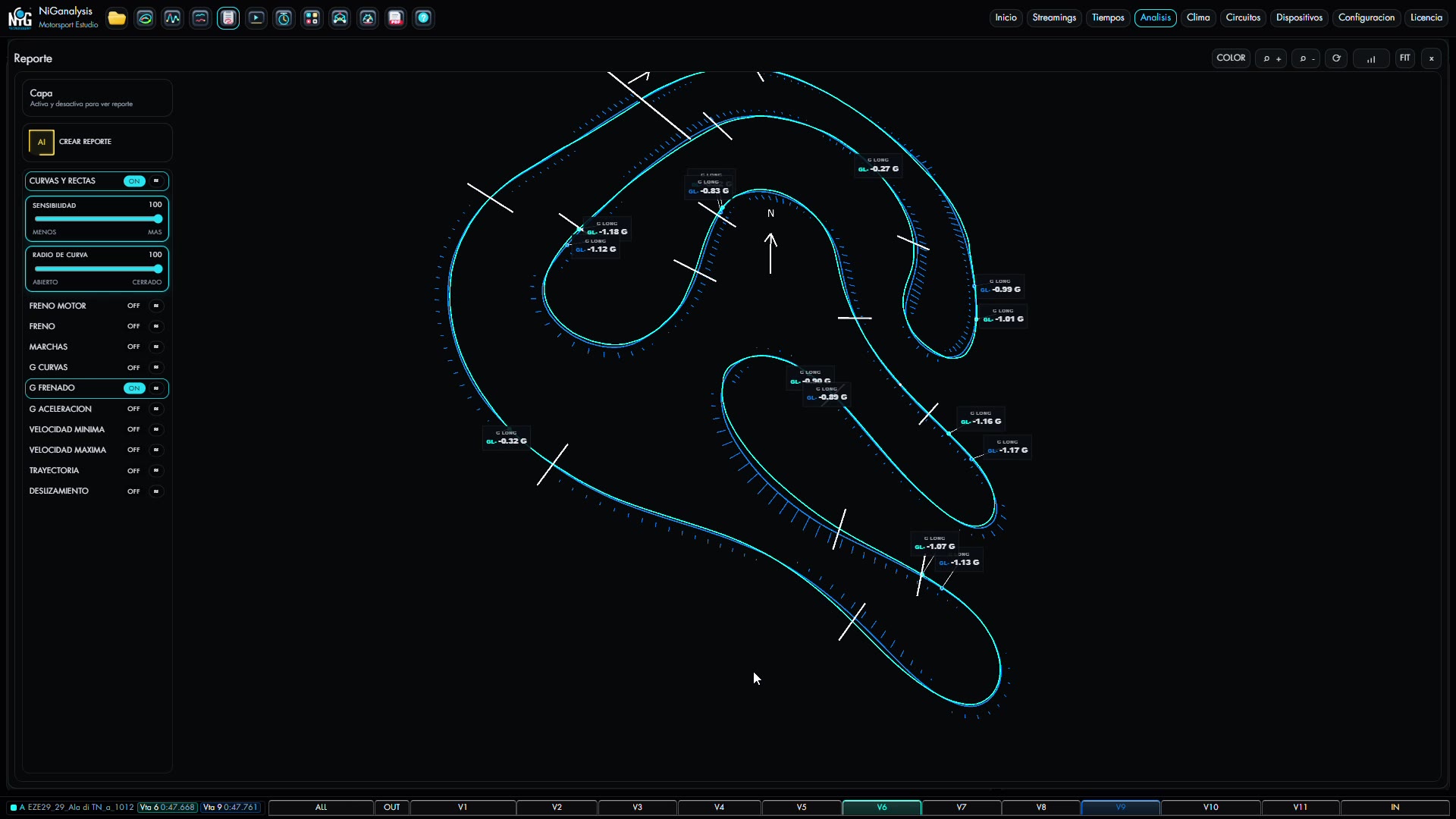This screenshot has height=819, width=1456.
Task: Open the stopwatch lap timer icon
Action: 284,18
